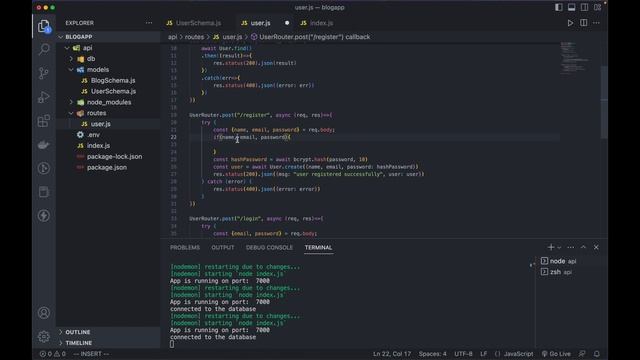This screenshot has height=360, width=640.
Task: Open the Search view icon
Action: pyautogui.click(x=44, y=49)
